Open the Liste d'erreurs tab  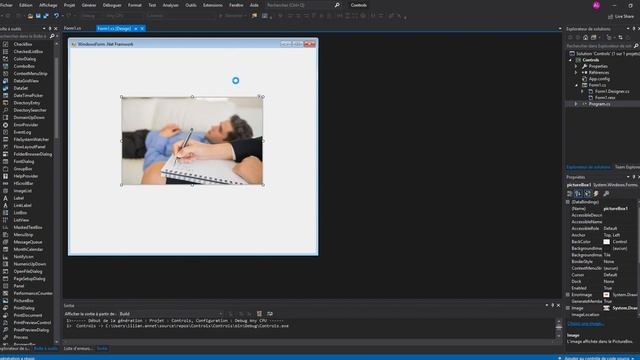click(78, 349)
